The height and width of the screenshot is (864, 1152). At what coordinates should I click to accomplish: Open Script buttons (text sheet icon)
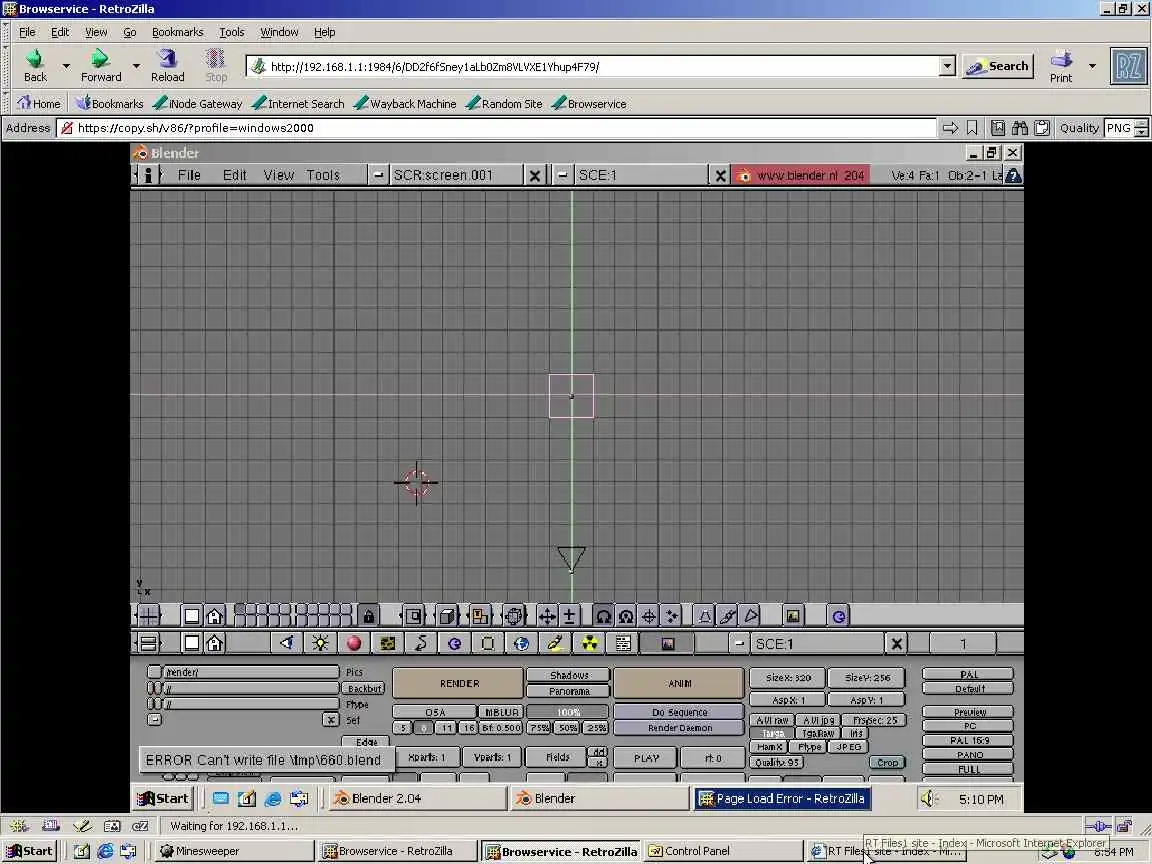pos(623,644)
